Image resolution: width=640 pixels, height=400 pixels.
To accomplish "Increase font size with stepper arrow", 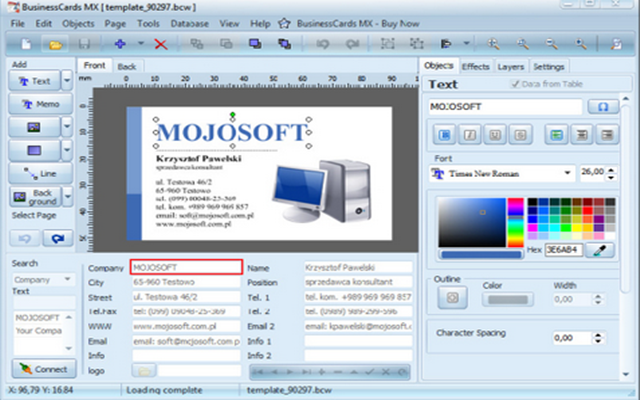I will (611, 170).
